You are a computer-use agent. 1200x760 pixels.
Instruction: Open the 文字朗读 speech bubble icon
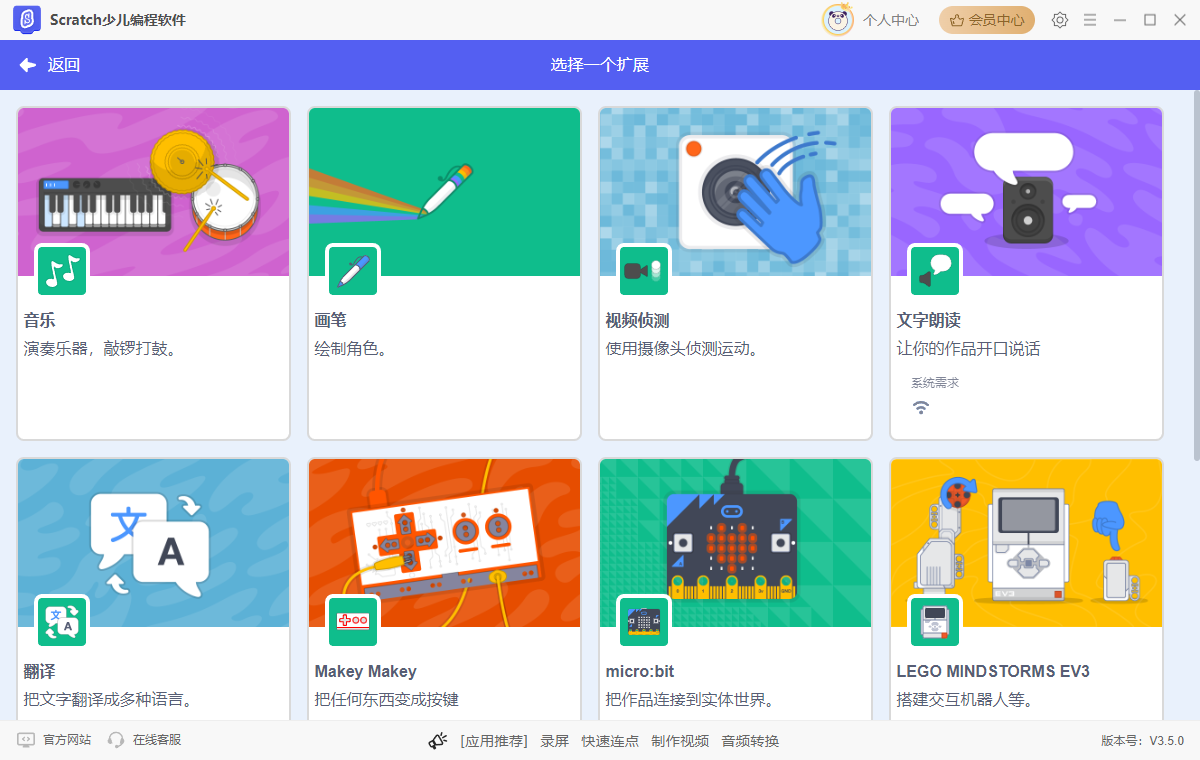(x=935, y=270)
